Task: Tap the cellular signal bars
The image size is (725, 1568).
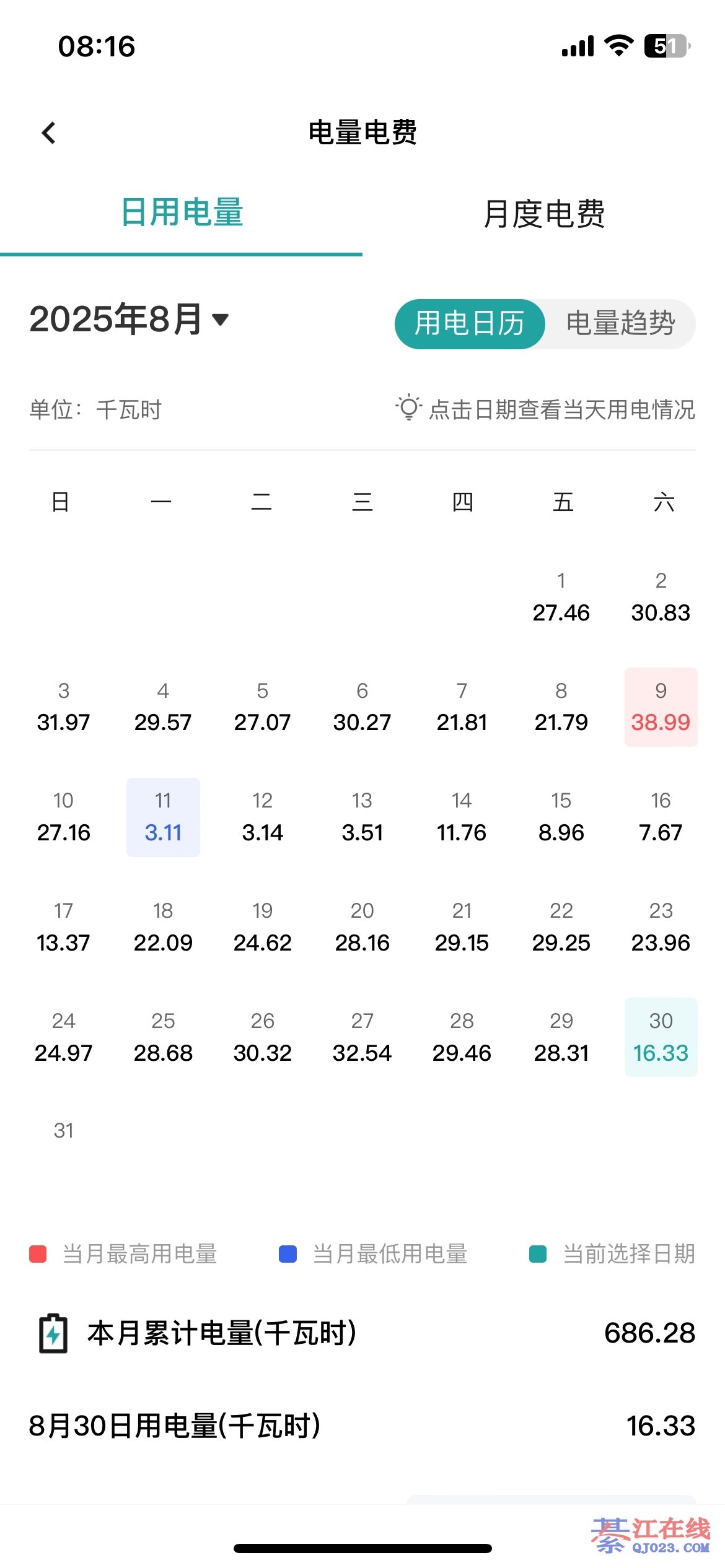Action: pyautogui.click(x=578, y=46)
